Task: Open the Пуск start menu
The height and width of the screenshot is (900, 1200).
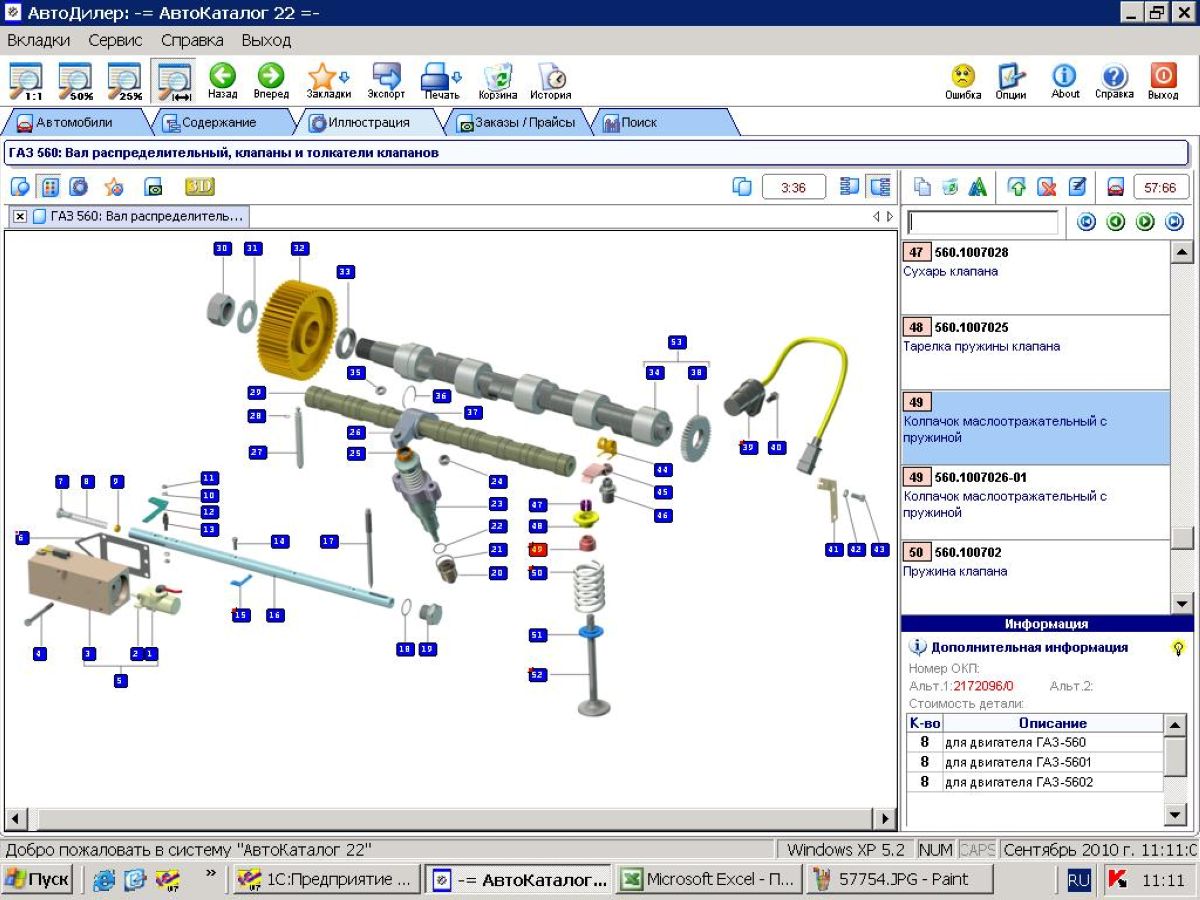Action: 38,880
